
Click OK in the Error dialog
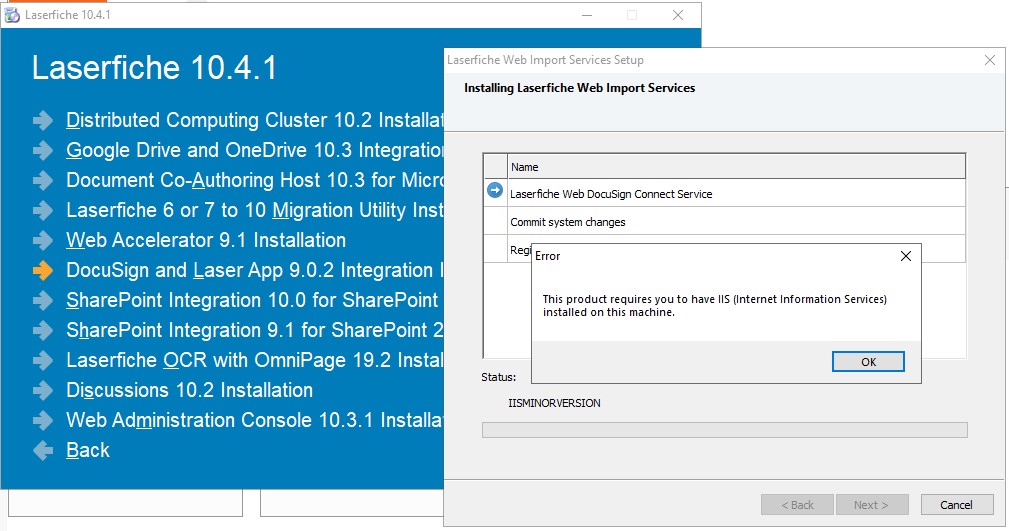[868, 362]
